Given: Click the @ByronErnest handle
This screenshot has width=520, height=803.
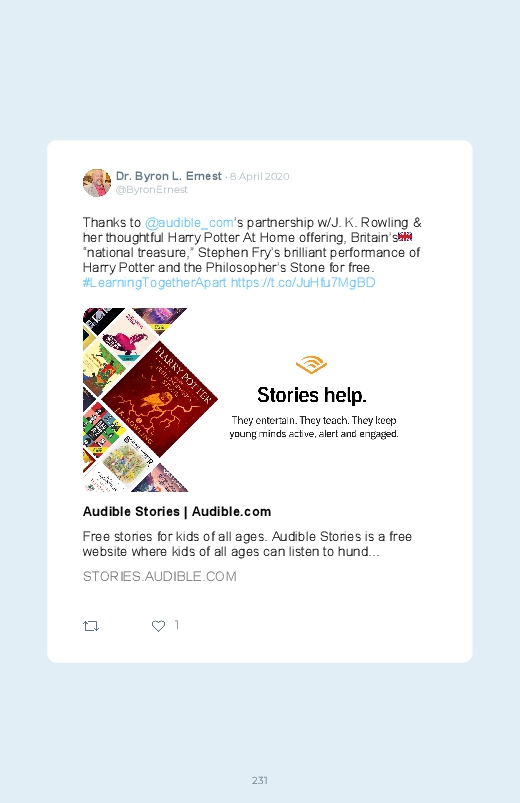Looking at the screenshot, I should click(152, 190).
